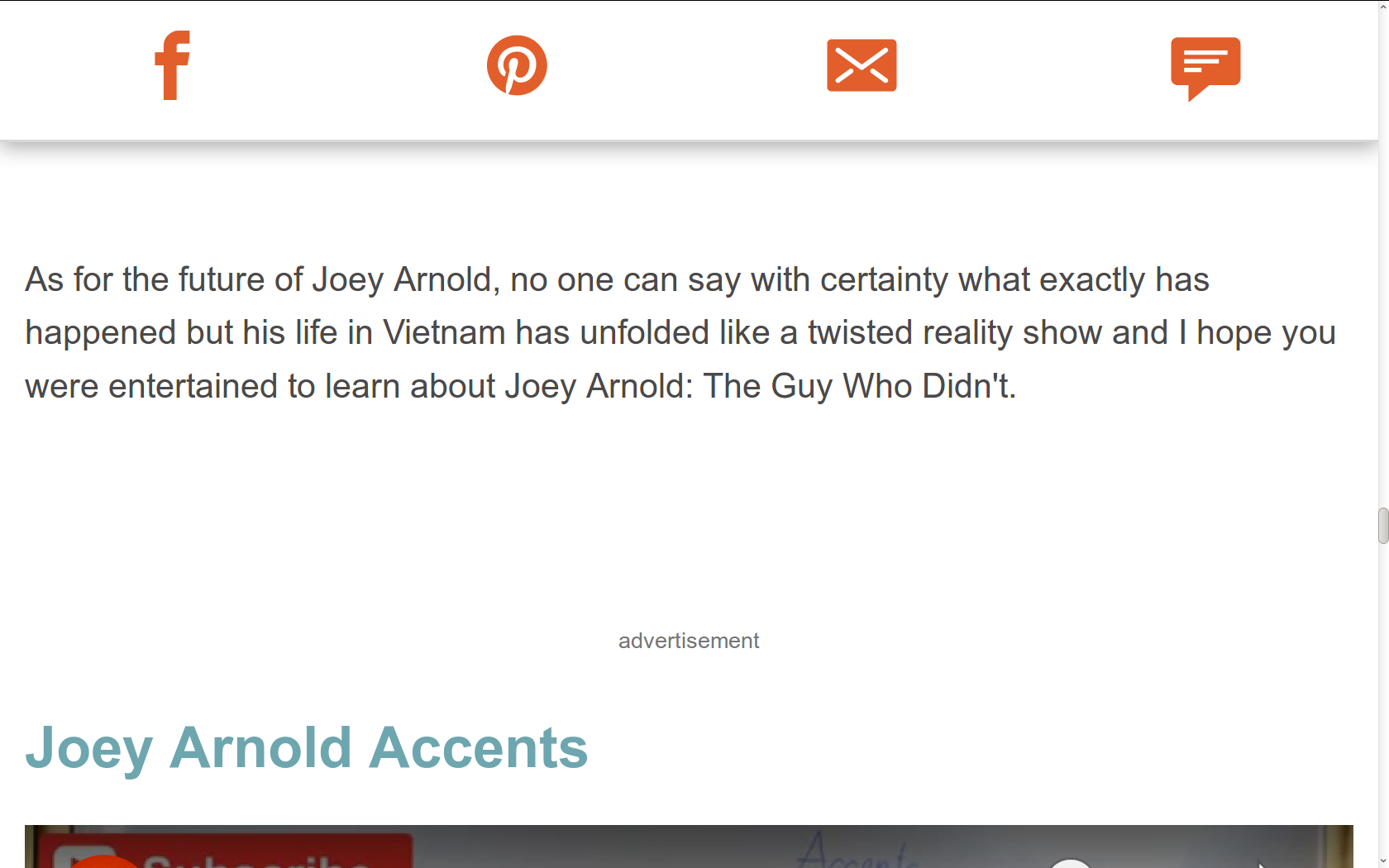The height and width of the screenshot is (868, 1389).
Task: Share the article on Facebook
Action: tap(171, 66)
